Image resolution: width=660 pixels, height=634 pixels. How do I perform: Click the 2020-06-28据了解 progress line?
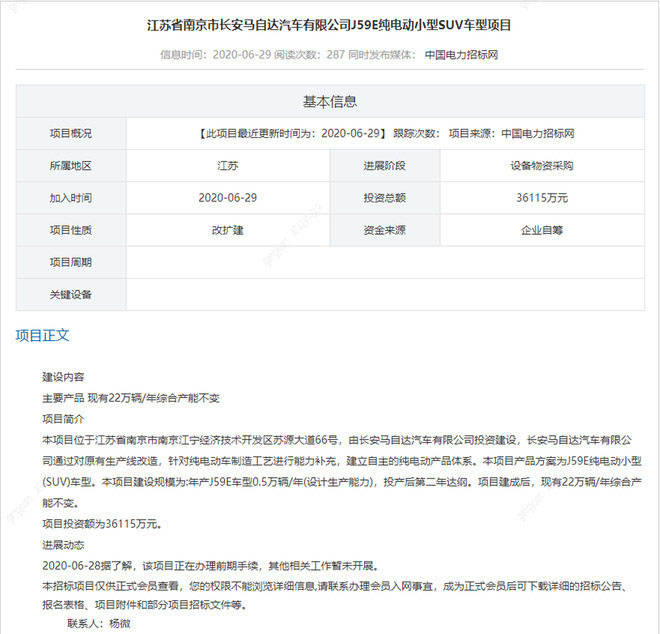point(210,566)
